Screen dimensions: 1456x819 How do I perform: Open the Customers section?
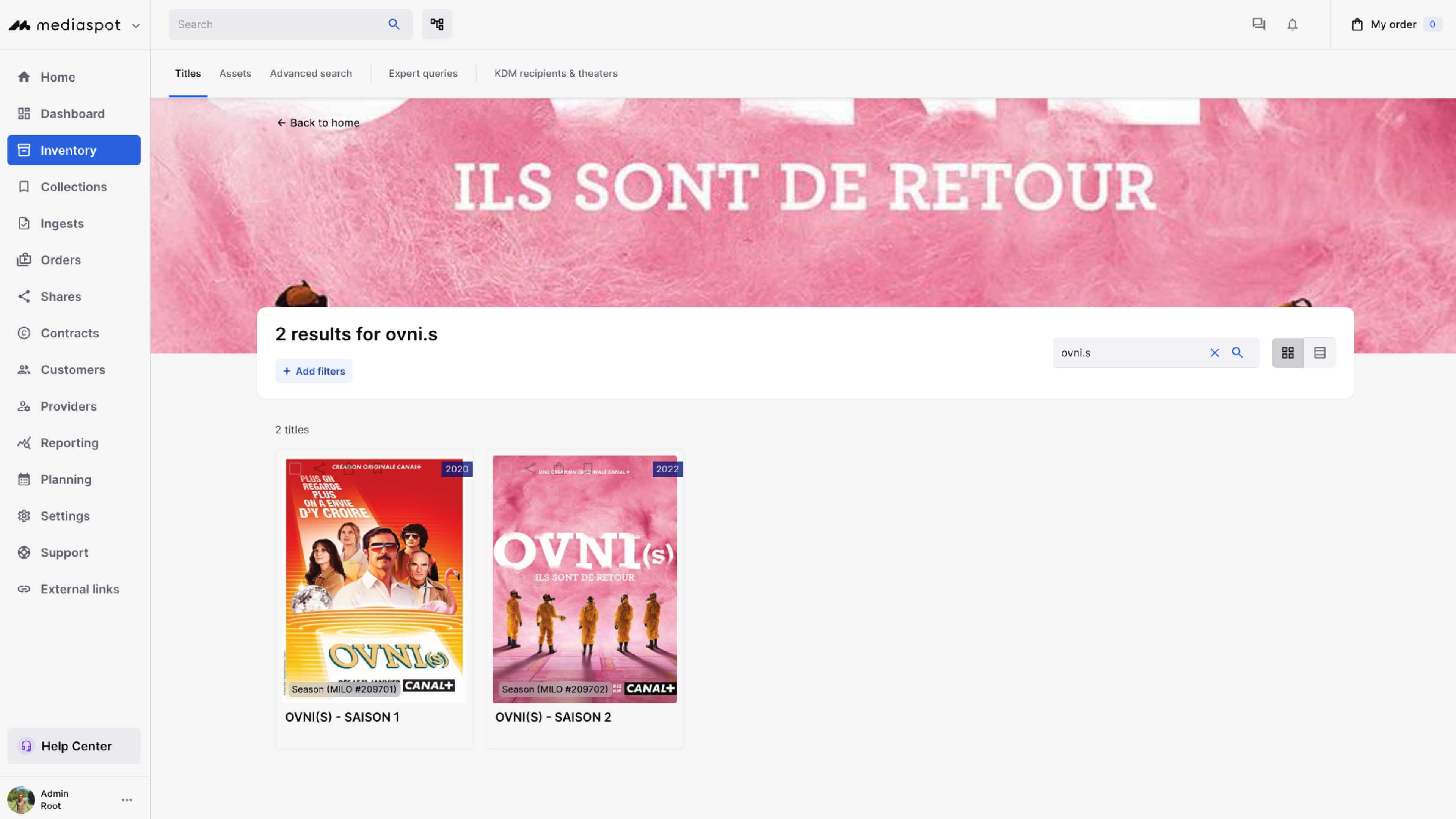click(x=74, y=370)
